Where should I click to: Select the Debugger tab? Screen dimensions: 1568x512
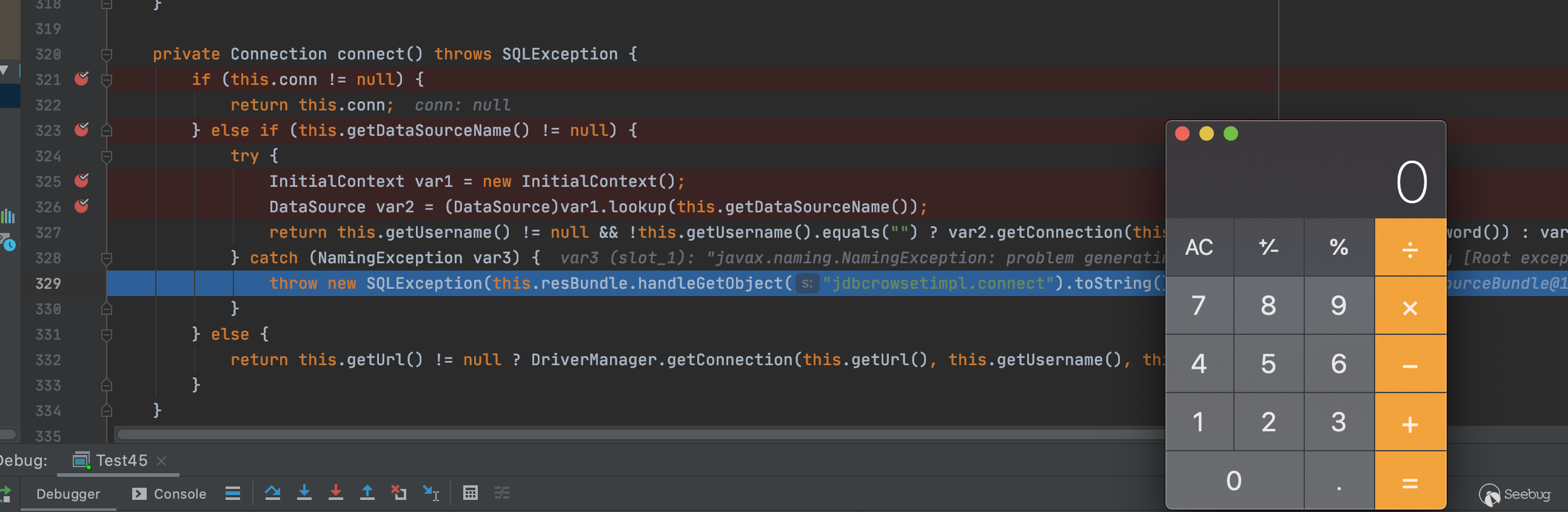pos(67,493)
